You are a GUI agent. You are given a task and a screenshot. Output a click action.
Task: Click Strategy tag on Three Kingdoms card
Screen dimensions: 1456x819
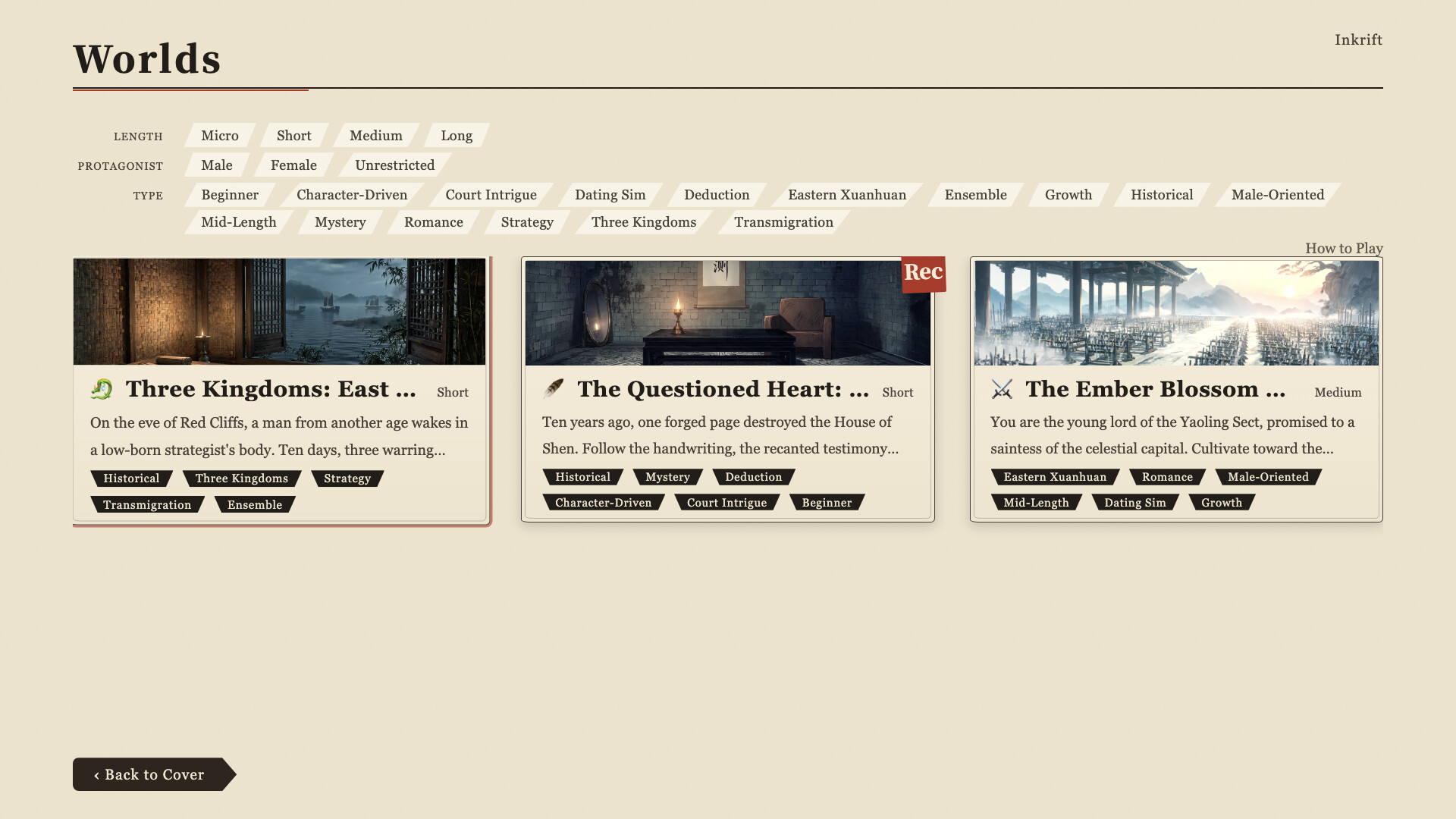coord(347,479)
